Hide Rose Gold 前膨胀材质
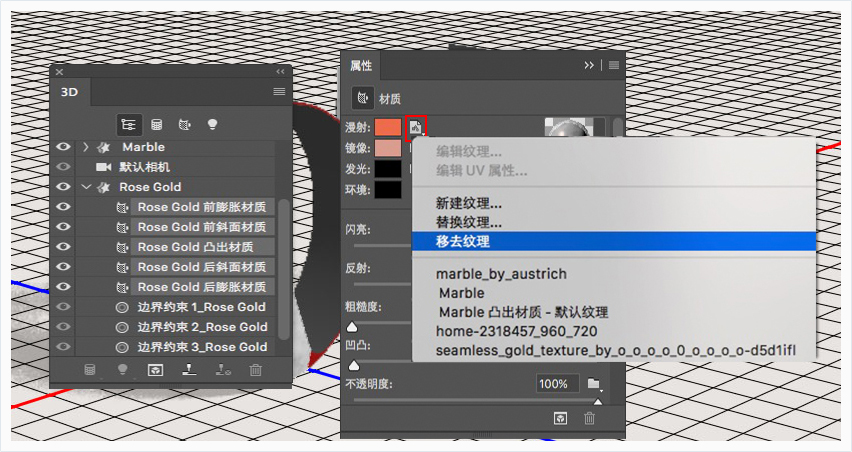The image size is (852, 452). click(x=64, y=207)
